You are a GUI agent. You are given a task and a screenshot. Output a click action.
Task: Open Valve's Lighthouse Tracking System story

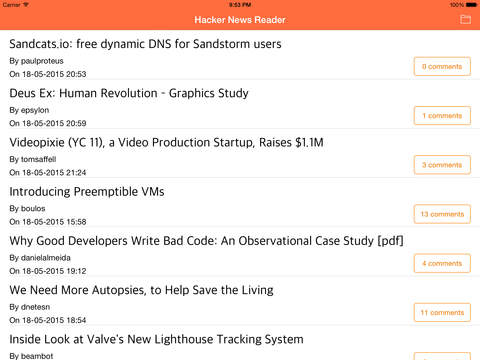[x=156, y=339]
